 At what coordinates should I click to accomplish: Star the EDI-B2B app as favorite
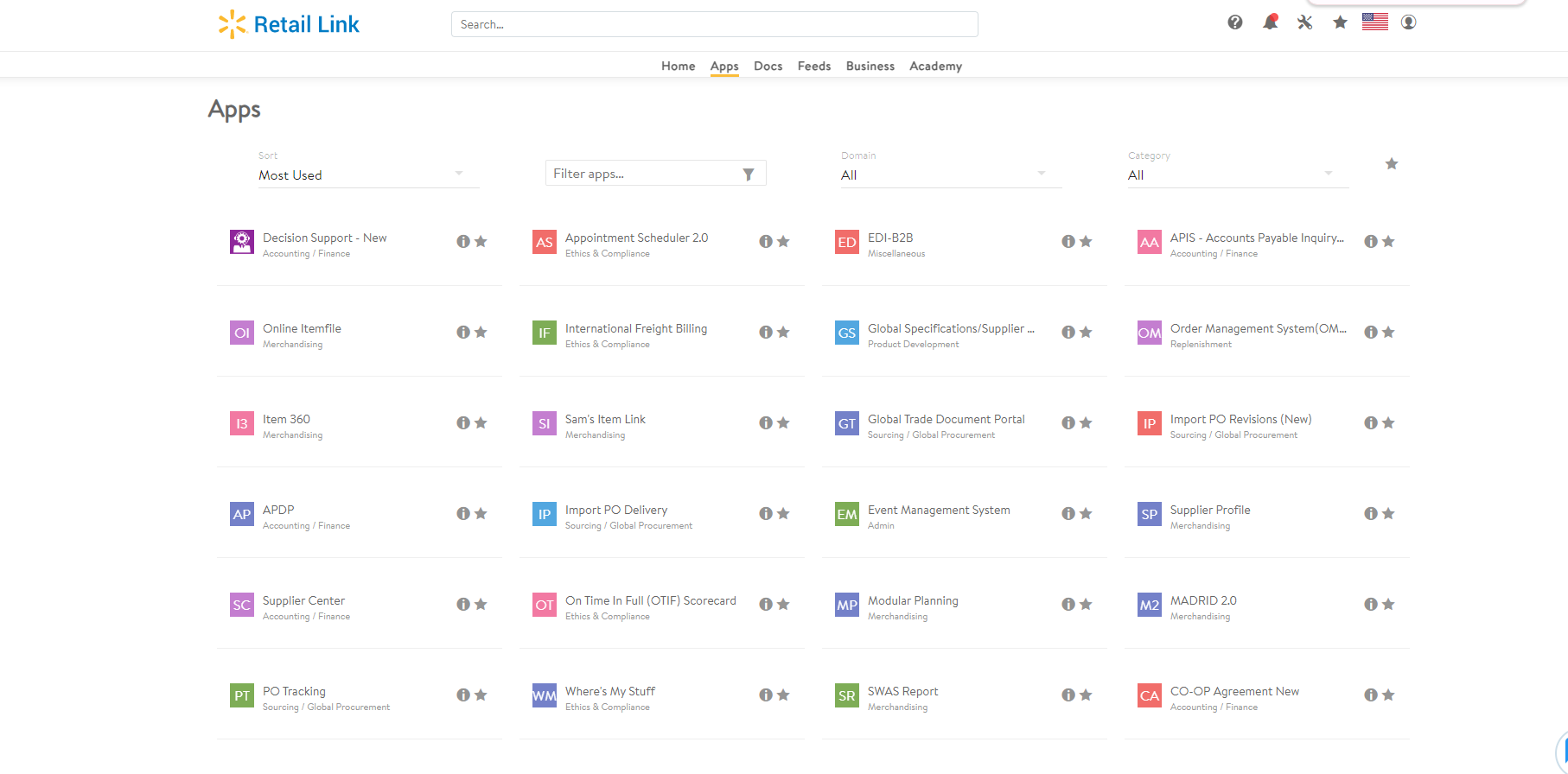(1087, 242)
